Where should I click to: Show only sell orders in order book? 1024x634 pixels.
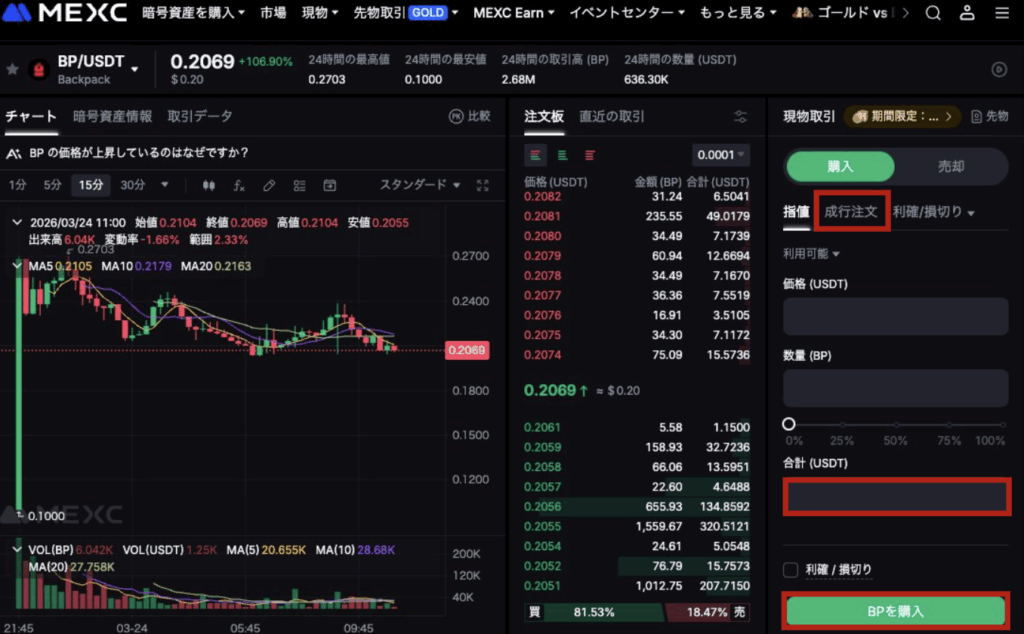point(590,155)
